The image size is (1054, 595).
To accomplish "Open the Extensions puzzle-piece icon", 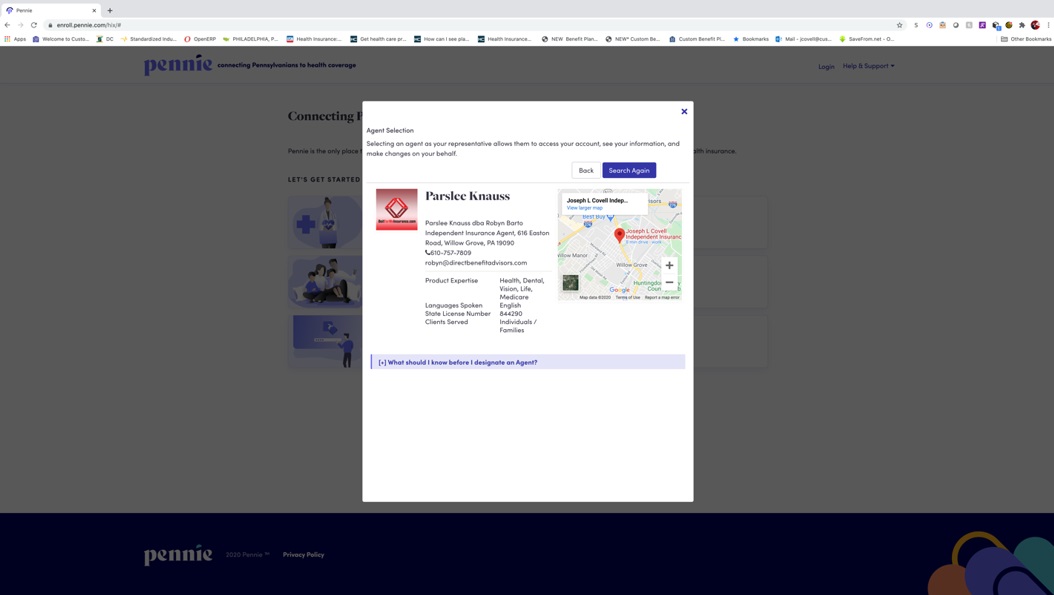I will click(1022, 25).
